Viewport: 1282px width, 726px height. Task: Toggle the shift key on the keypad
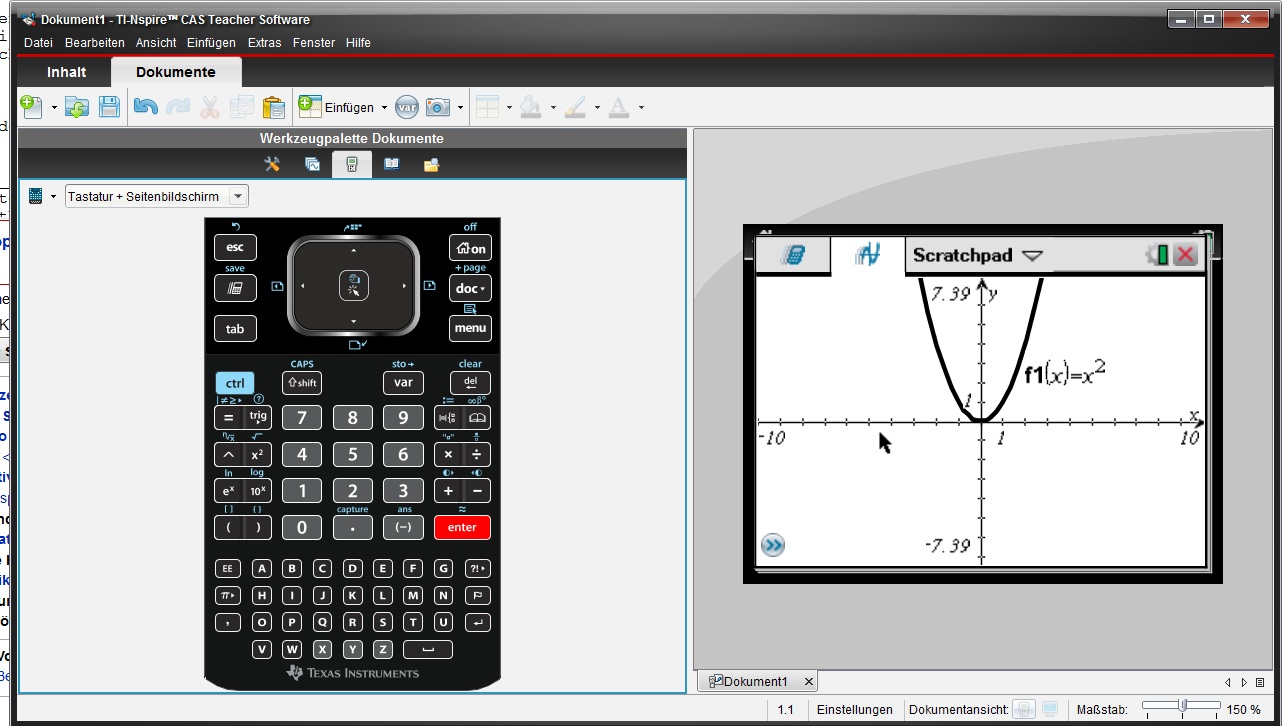tap(302, 383)
